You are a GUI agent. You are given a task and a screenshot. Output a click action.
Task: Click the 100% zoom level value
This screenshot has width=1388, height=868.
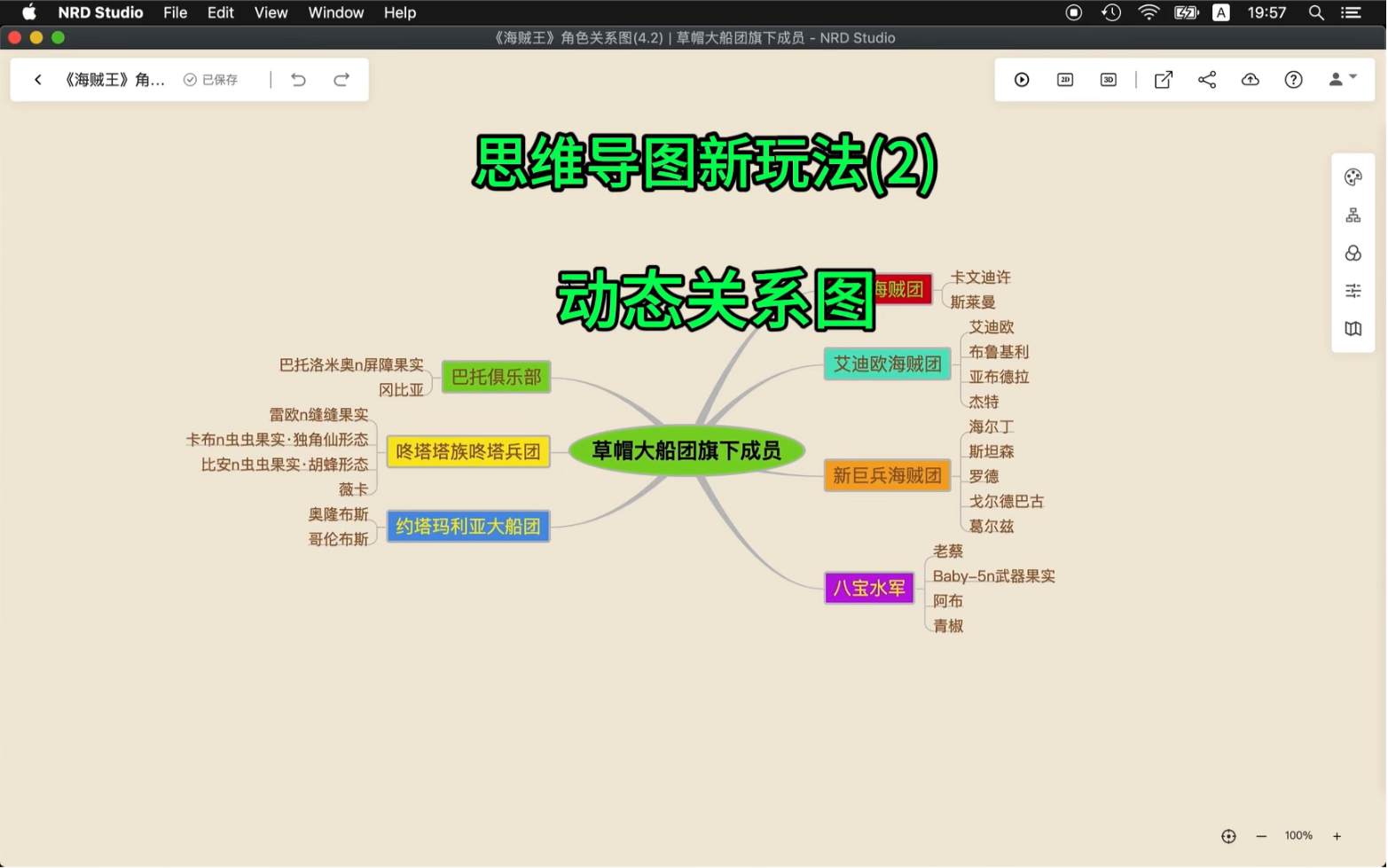tap(1300, 836)
